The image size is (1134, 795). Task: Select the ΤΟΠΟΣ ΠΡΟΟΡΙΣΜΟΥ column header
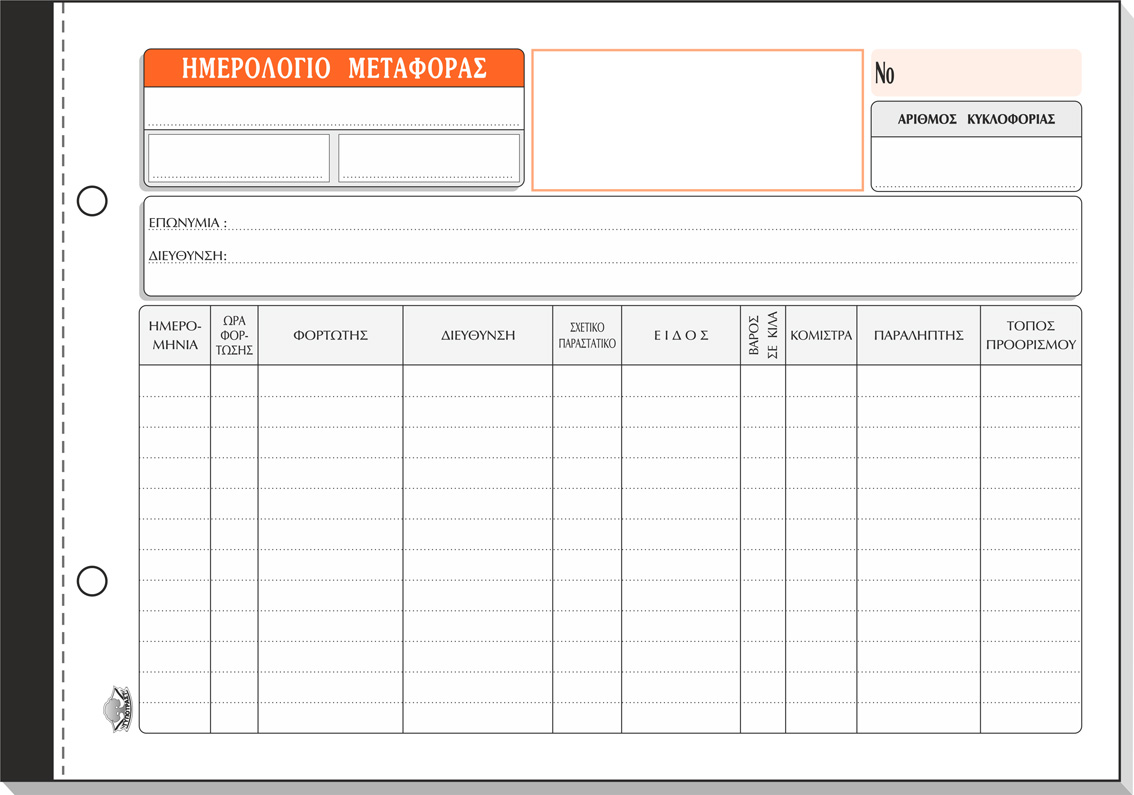[x=1030, y=335]
